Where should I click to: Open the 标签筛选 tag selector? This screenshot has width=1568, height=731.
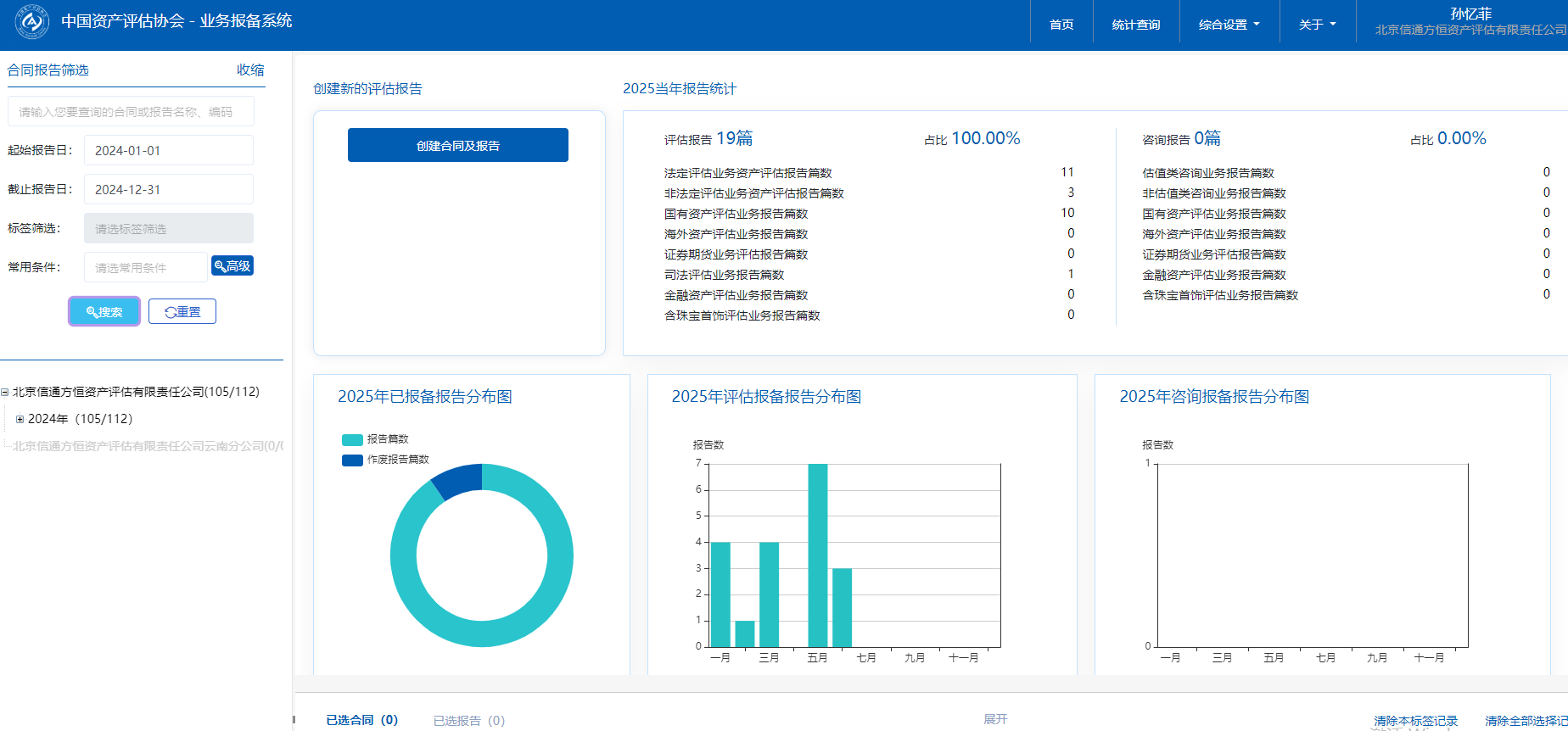pyautogui.click(x=168, y=228)
